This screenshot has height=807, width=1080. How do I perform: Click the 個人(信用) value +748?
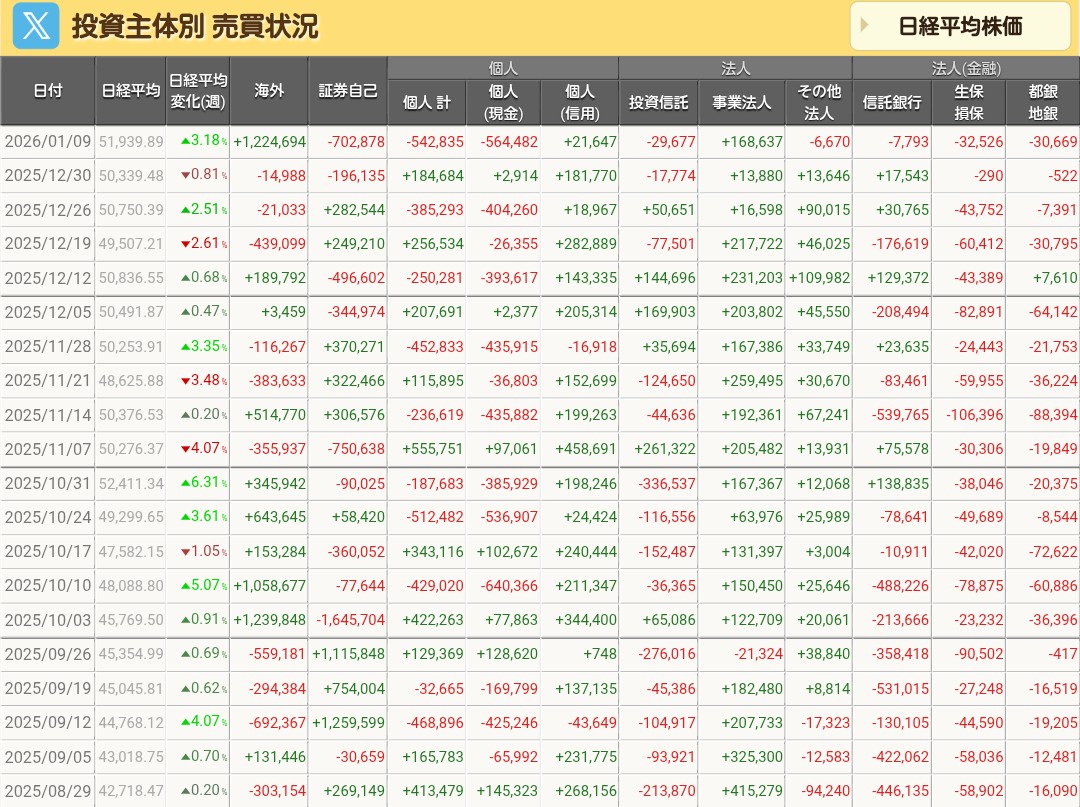coord(600,653)
